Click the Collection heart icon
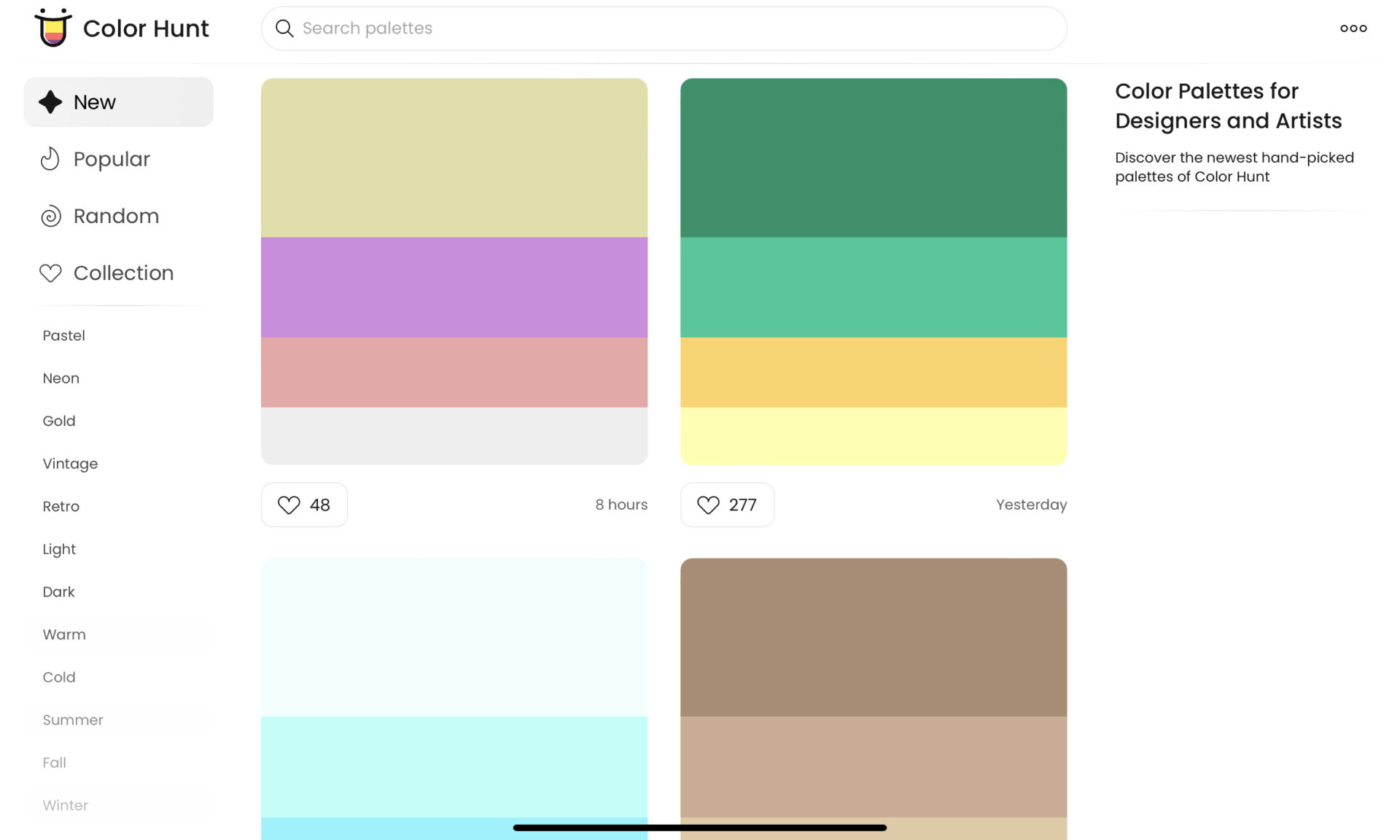The height and width of the screenshot is (840, 1400). click(x=50, y=273)
